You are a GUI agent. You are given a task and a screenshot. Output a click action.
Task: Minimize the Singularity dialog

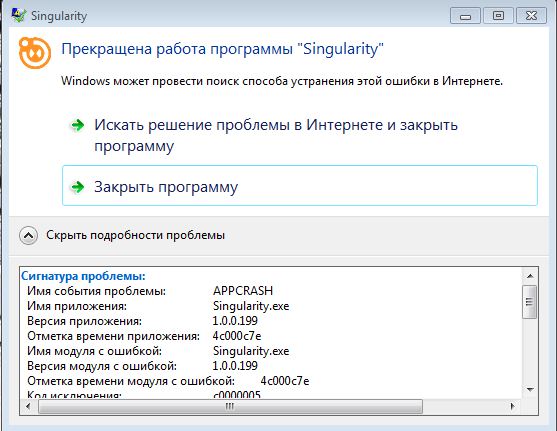click(465, 16)
